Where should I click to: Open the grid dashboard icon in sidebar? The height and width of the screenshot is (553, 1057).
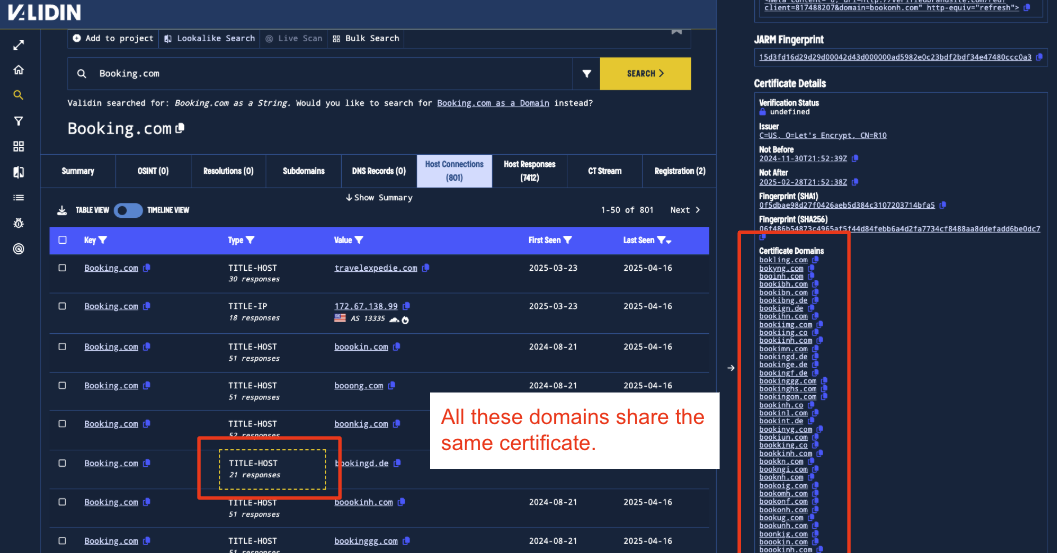click(18, 146)
